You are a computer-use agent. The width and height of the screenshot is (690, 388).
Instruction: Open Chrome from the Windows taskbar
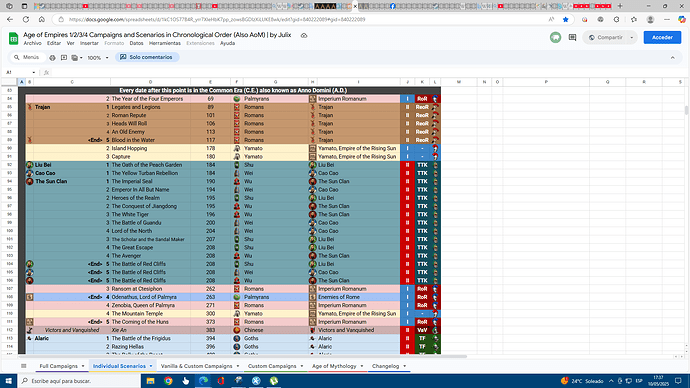pyautogui.click(x=168, y=381)
